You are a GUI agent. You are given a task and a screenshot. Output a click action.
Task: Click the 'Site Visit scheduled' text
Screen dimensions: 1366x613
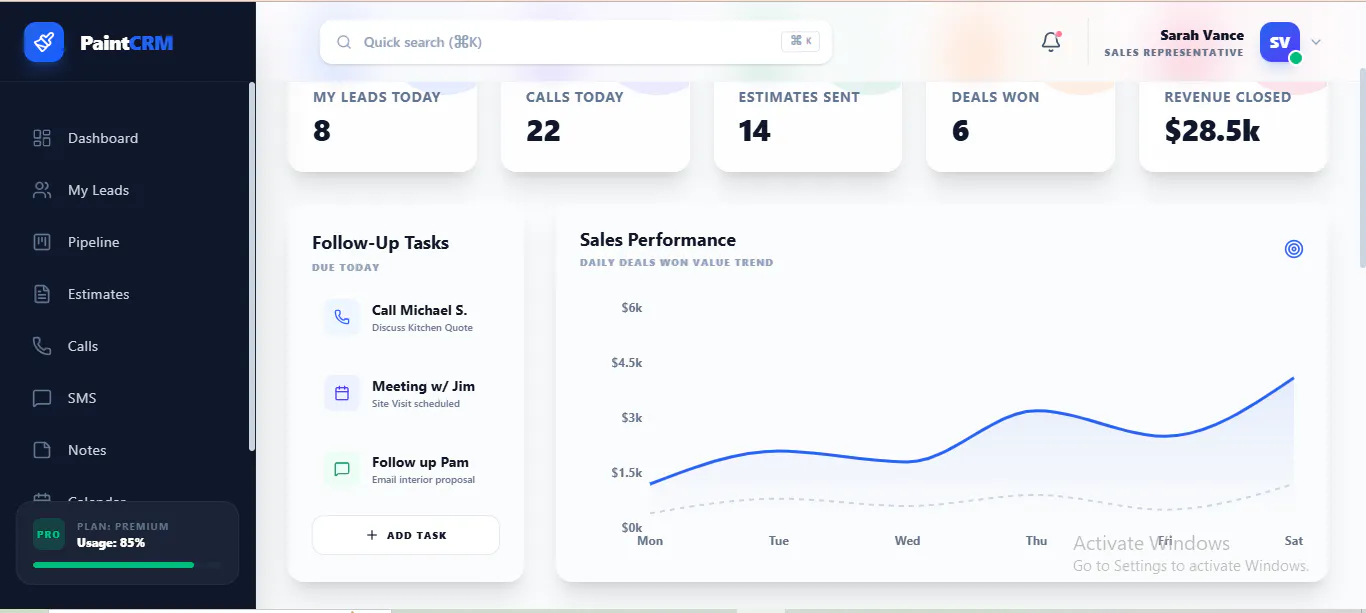[416, 404]
